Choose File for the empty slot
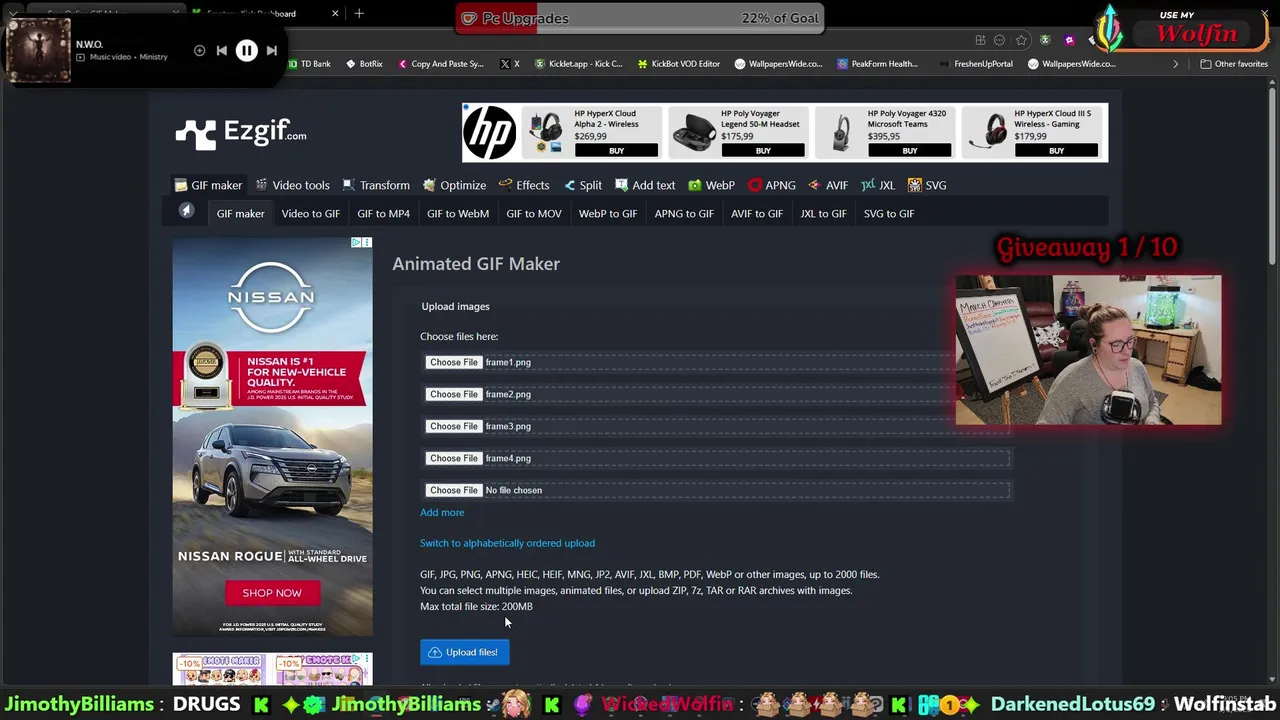The width and height of the screenshot is (1280, 720). tap(454, 490)
